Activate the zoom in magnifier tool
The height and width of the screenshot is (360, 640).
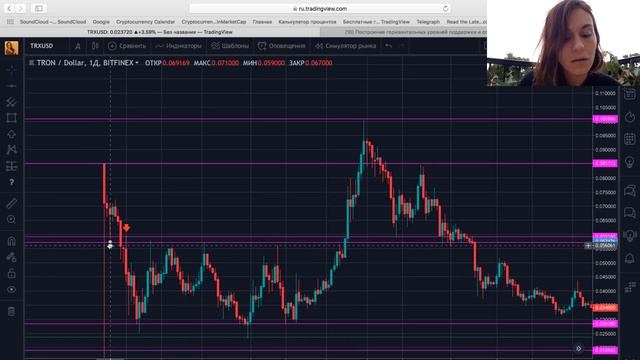(x=11, y=220)
